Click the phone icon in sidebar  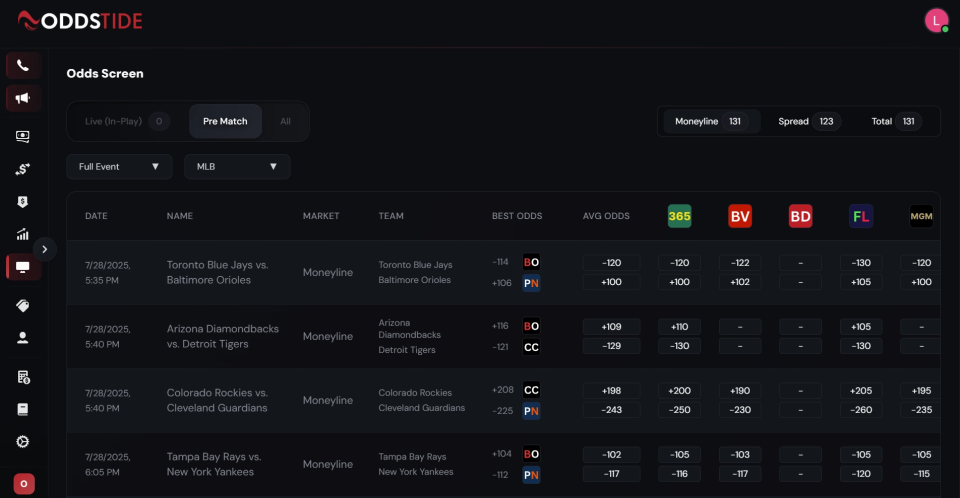coord(23,66)
